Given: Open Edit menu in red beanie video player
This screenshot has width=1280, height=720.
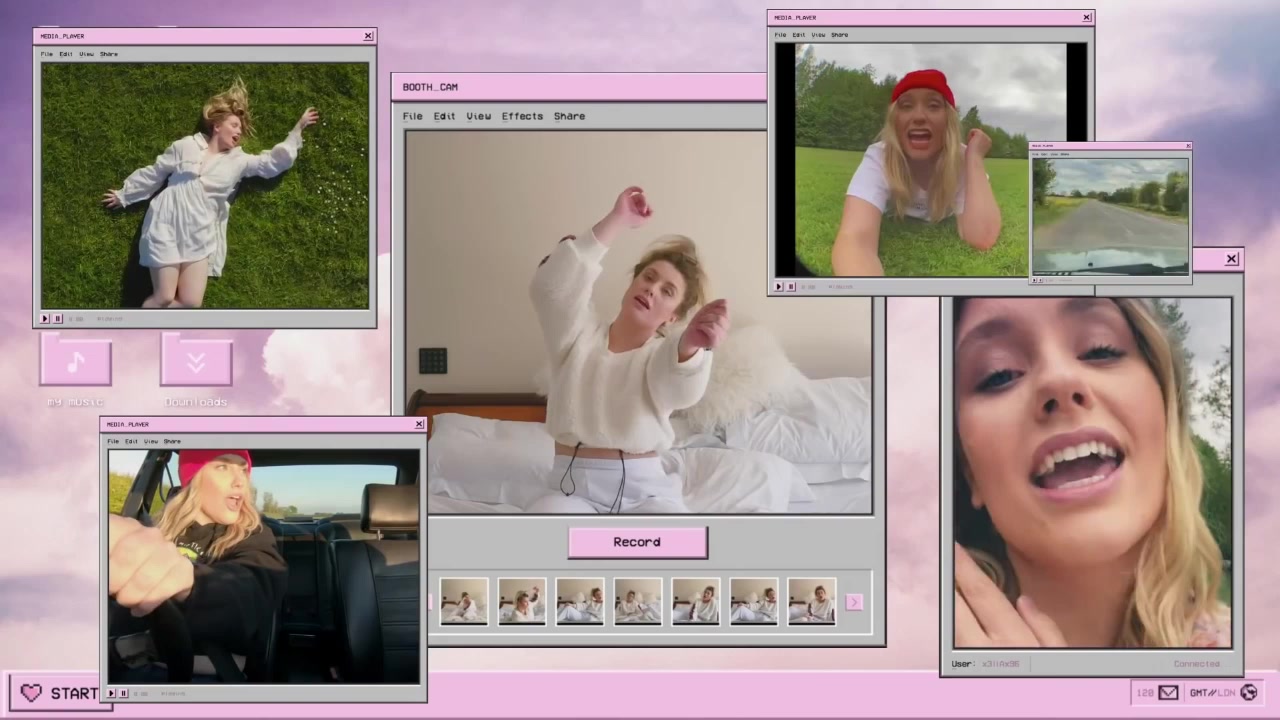Looking at the screenshot, I should (799, 35).
